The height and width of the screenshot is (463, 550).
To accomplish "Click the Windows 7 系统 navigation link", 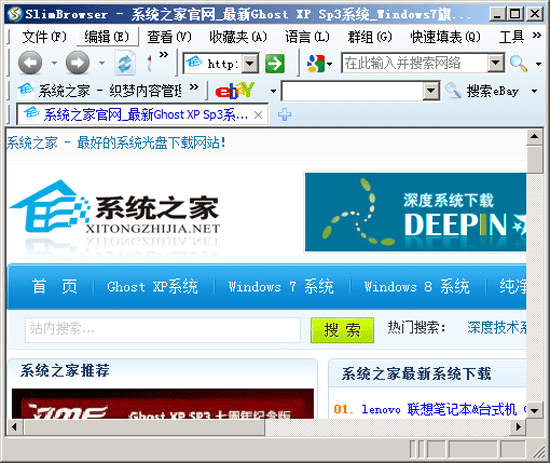I will 281,287.
